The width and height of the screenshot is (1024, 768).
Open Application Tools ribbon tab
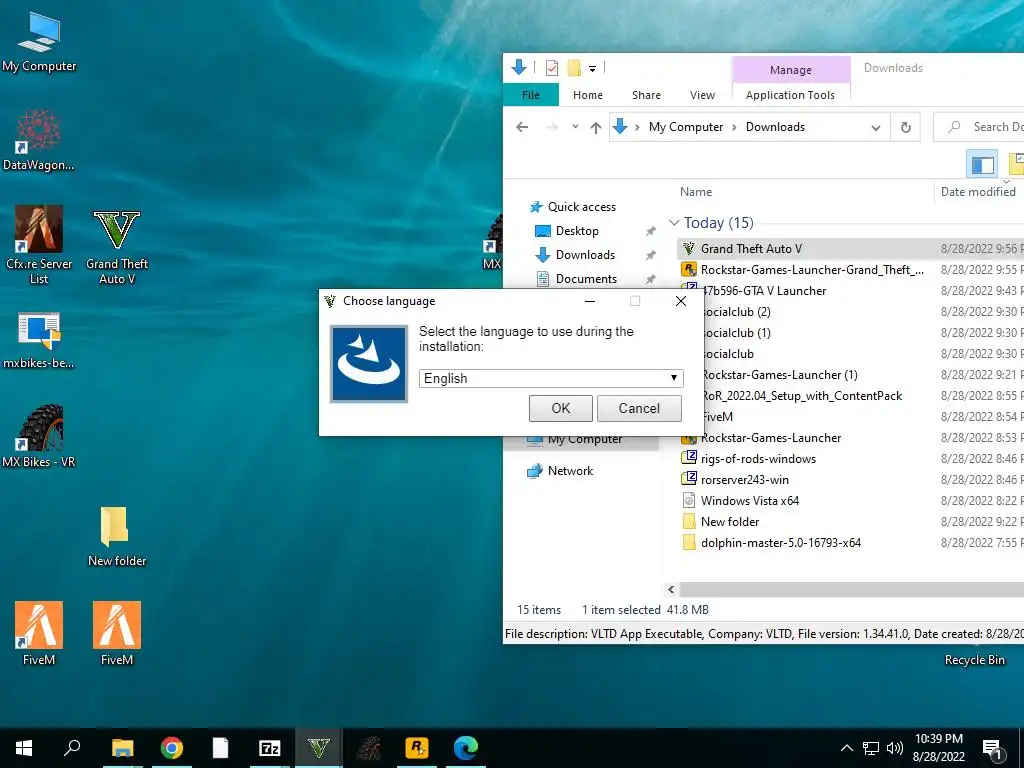tap(790, 95)
